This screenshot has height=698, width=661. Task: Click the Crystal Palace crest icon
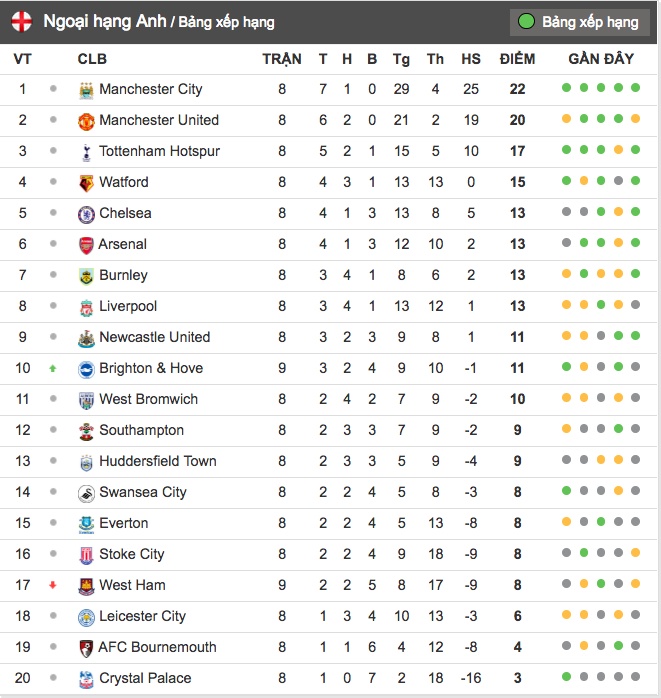click(86, 679)
